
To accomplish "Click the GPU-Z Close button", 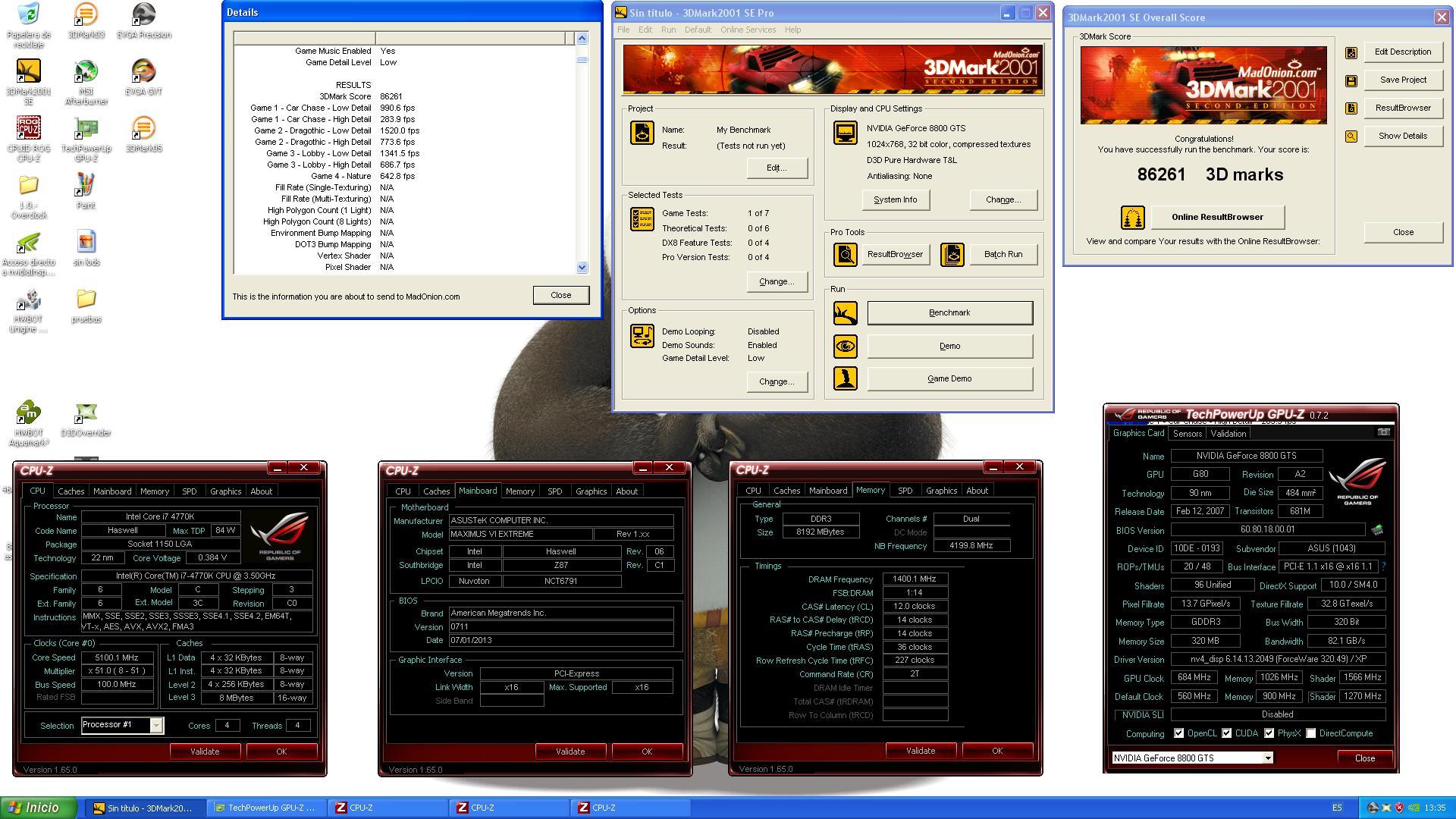I will [1364, 758].
